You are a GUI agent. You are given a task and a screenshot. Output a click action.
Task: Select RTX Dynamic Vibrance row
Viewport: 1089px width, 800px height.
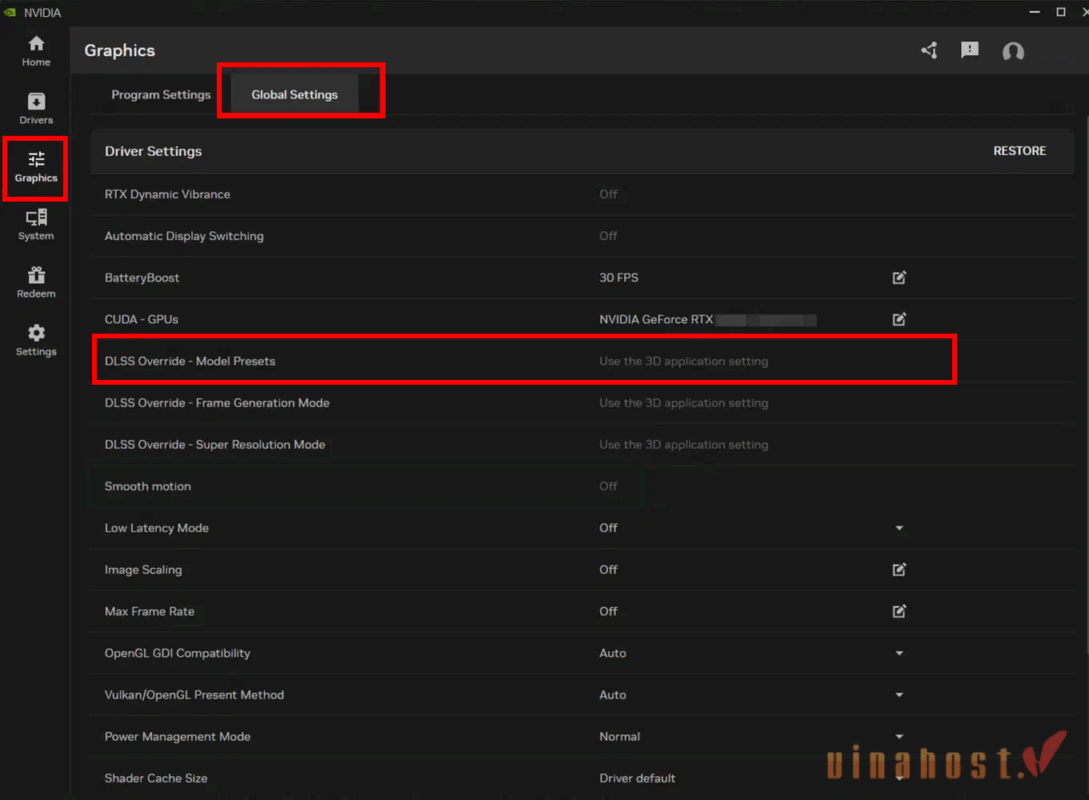pyautogui.click(x=582, y=194)
